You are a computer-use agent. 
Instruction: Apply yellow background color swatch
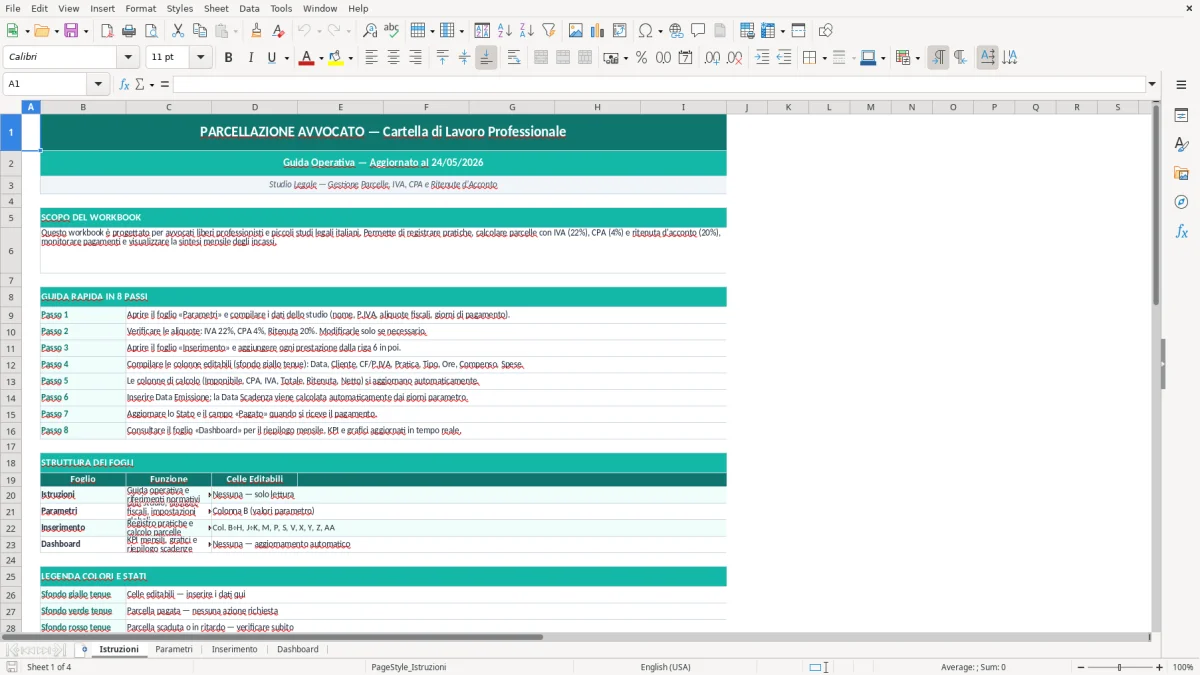pos(335,58)
